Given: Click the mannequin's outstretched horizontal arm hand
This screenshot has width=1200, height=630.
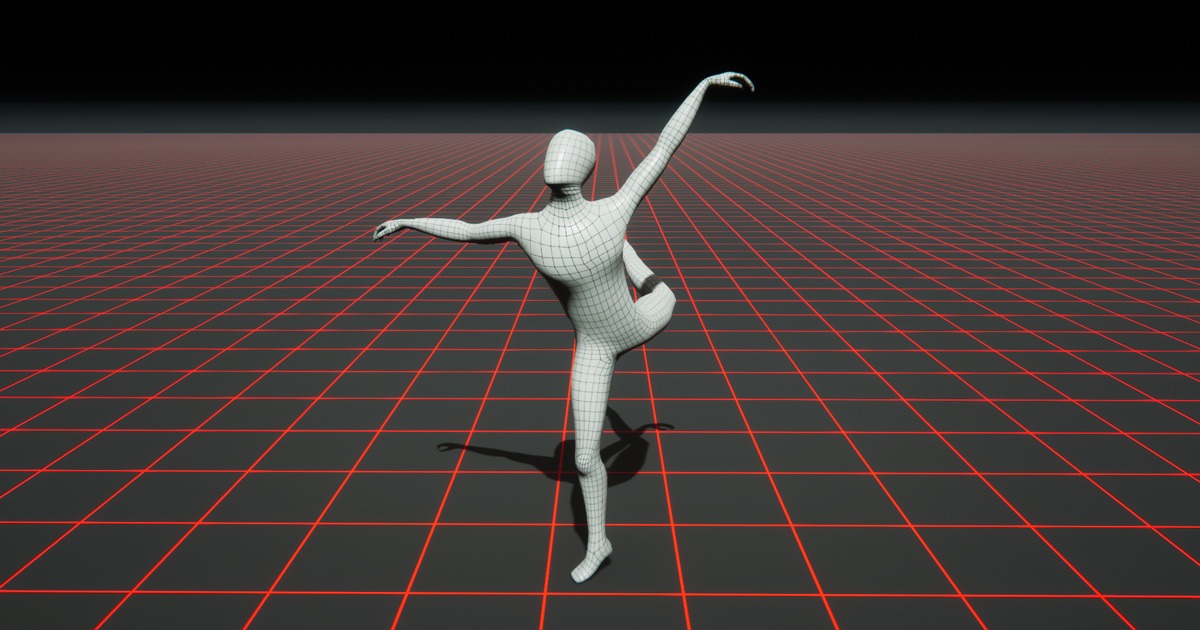Looking at the screenshot, I should [x=388, y=229].
